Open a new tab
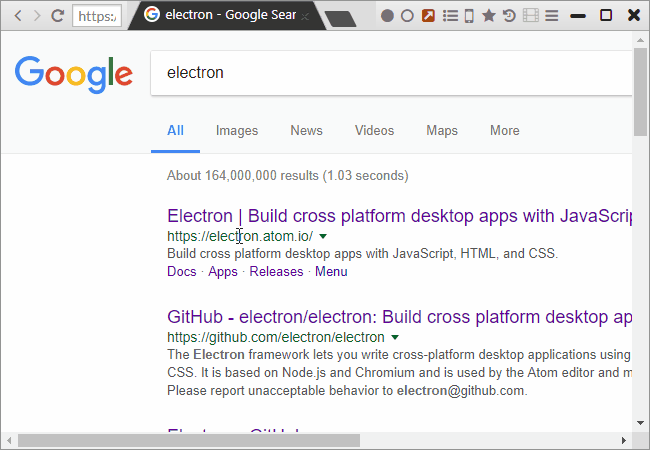This screenshot has height=450, width=650. (341, 18)
